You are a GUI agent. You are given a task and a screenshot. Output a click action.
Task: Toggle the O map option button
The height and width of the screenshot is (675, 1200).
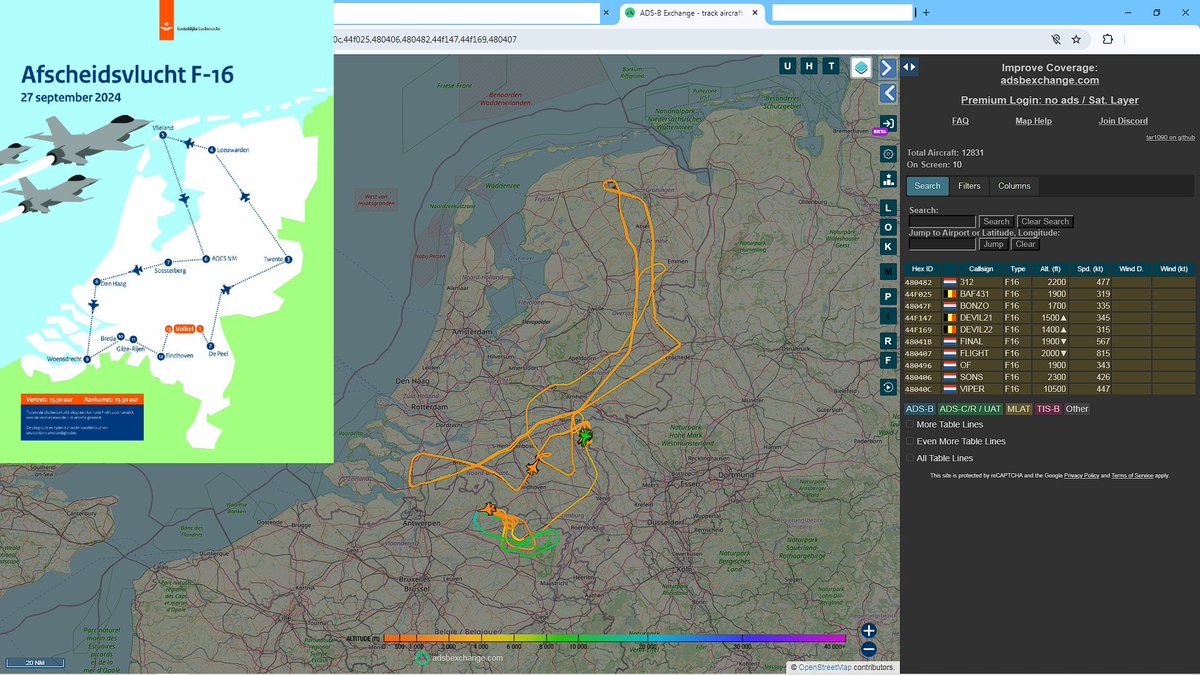(888, 227)
